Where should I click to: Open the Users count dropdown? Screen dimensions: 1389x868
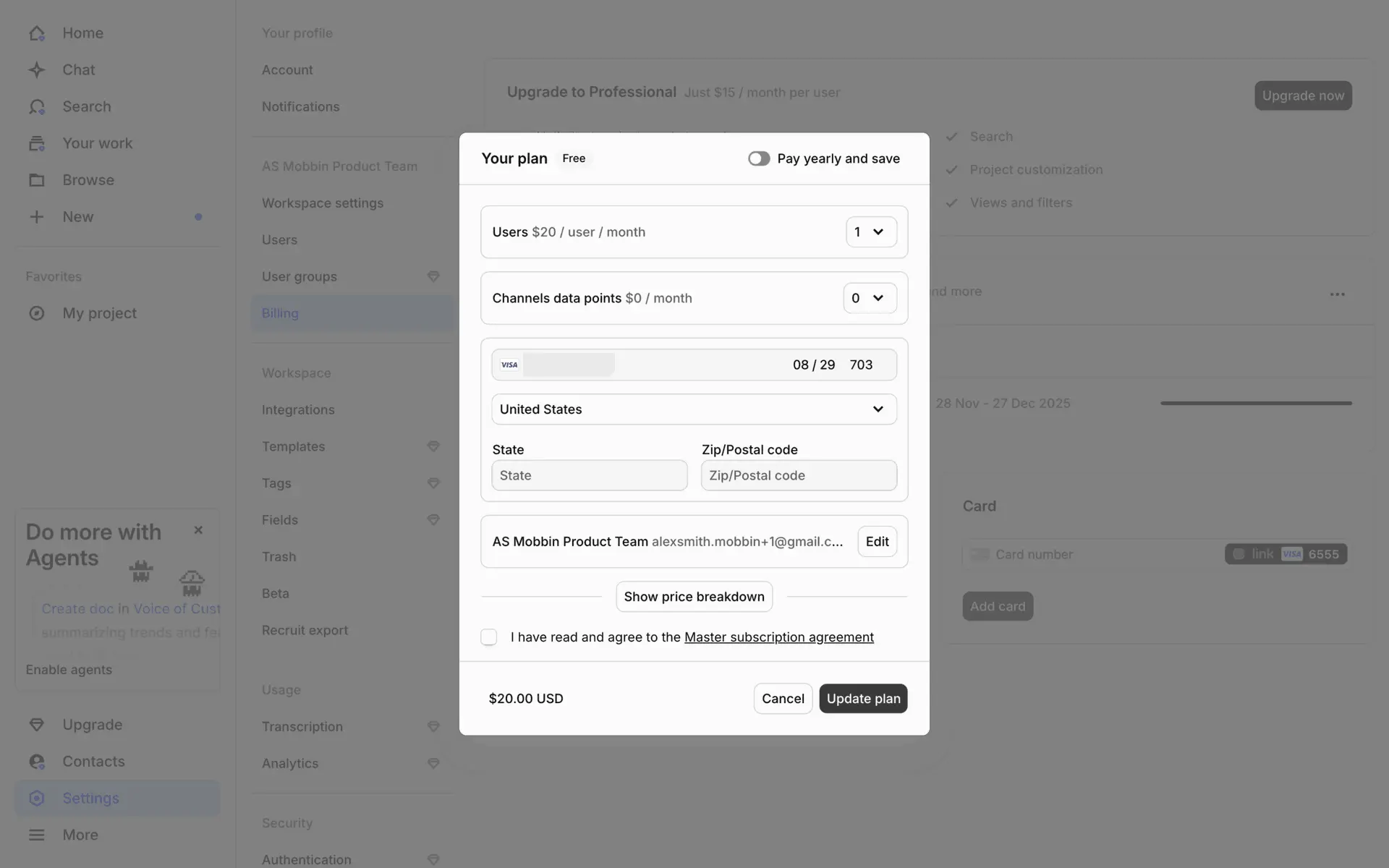[871, 232]
